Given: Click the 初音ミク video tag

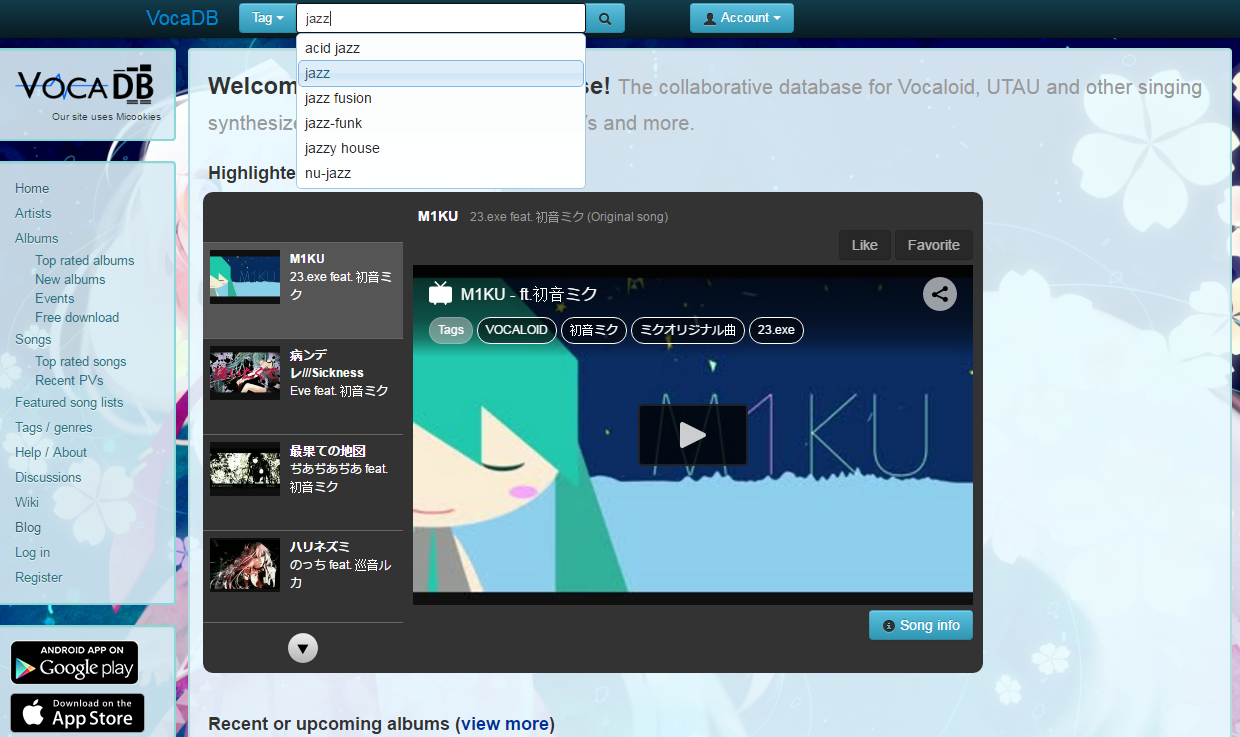Looking at the screenshot, I should 594,330.
